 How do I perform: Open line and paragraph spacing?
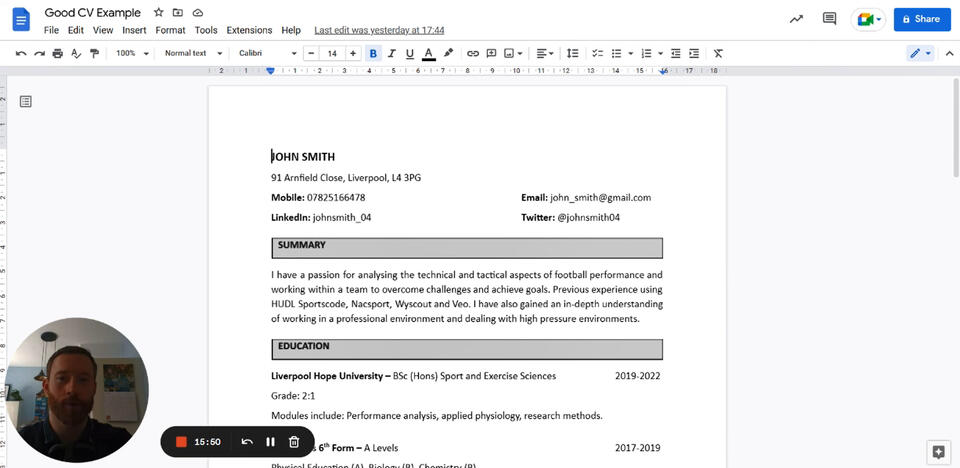pos(572,53)
